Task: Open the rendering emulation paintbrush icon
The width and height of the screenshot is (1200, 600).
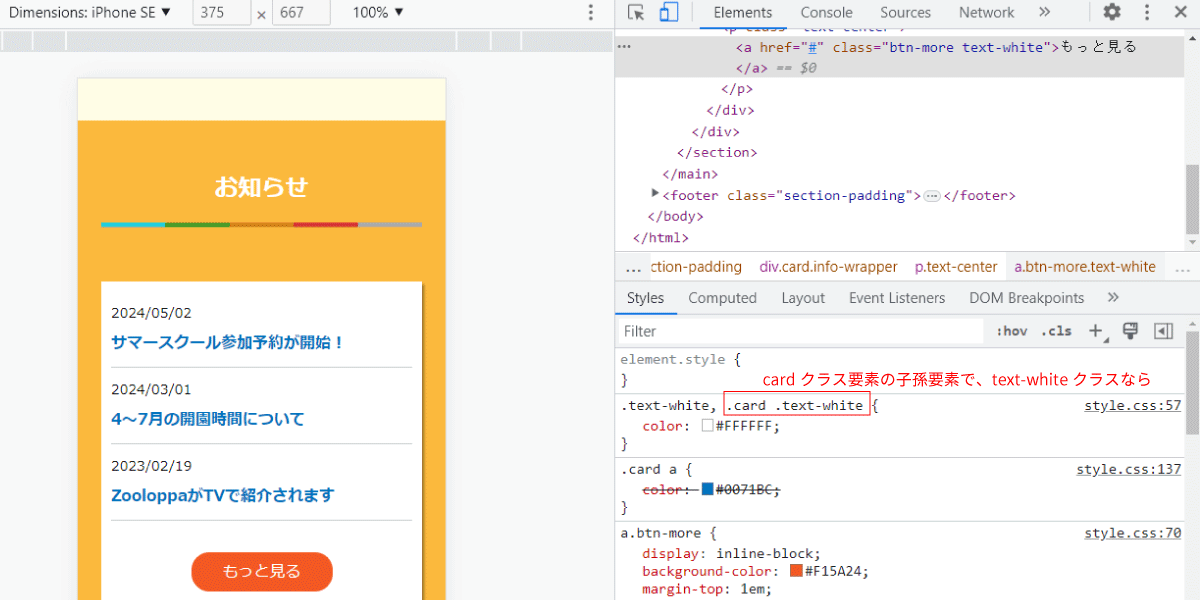Action: (1131, 331)
